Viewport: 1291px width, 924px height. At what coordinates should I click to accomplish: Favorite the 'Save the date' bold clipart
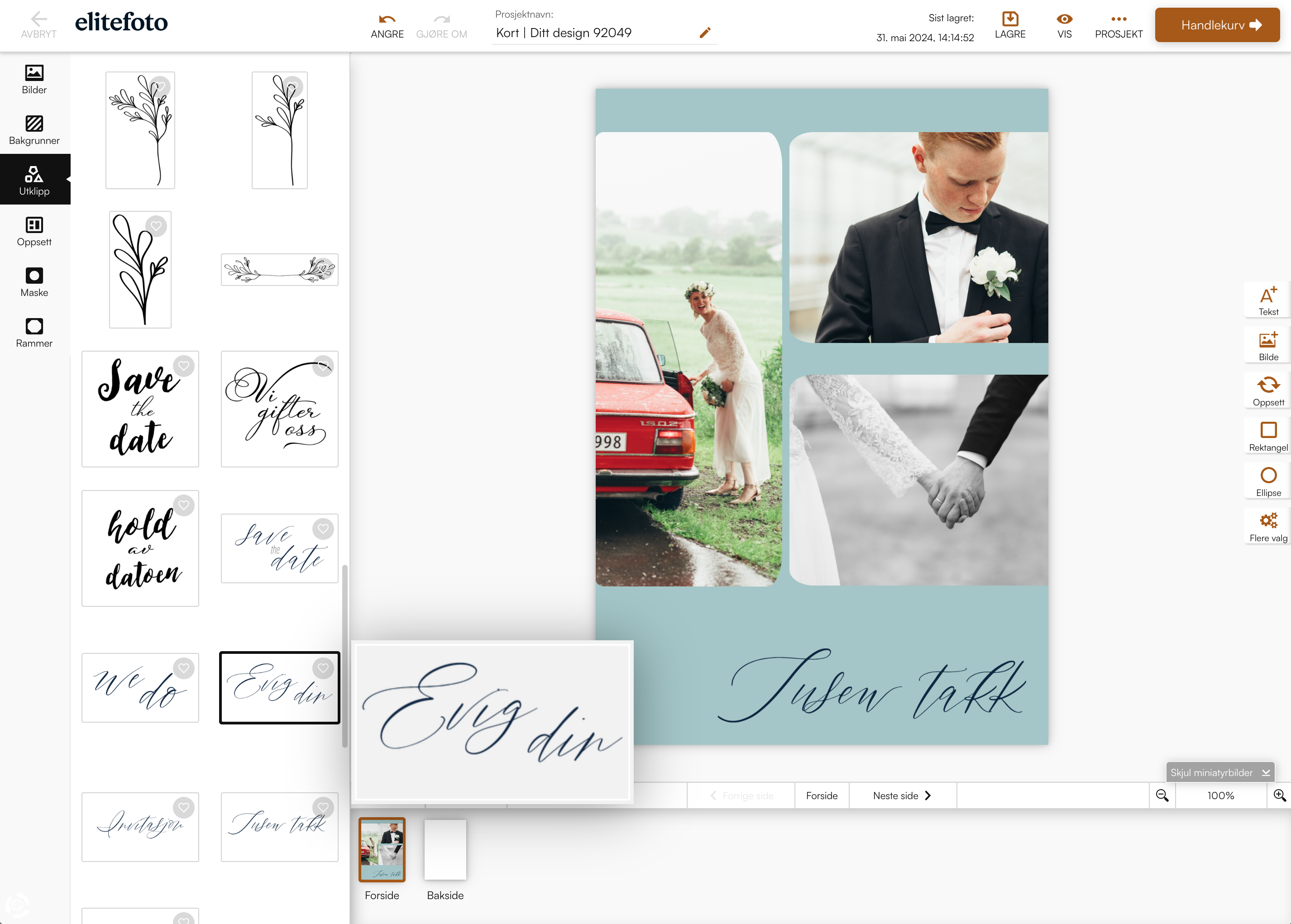coord(184,366)
